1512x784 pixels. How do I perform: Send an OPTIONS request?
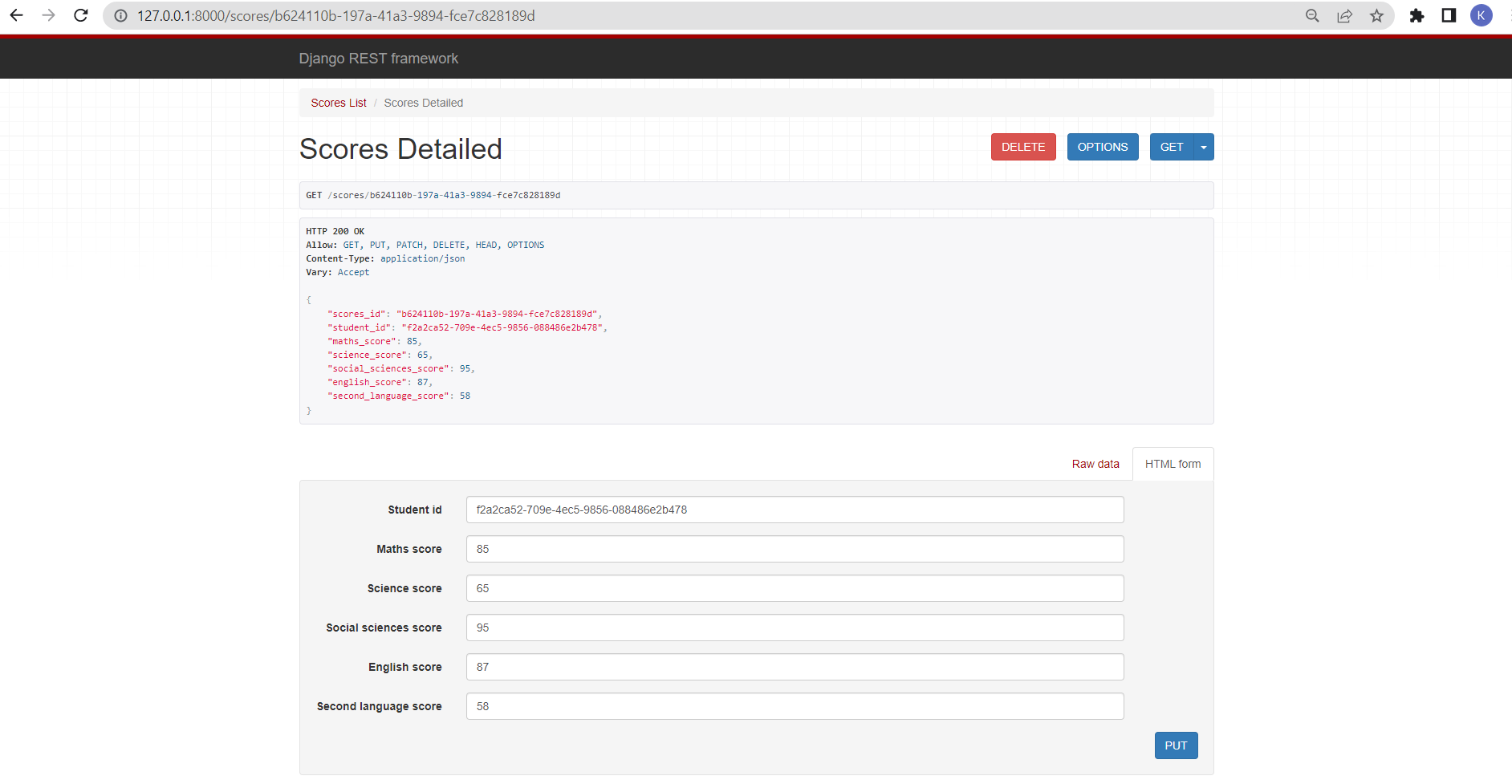tap(1103, 147)
